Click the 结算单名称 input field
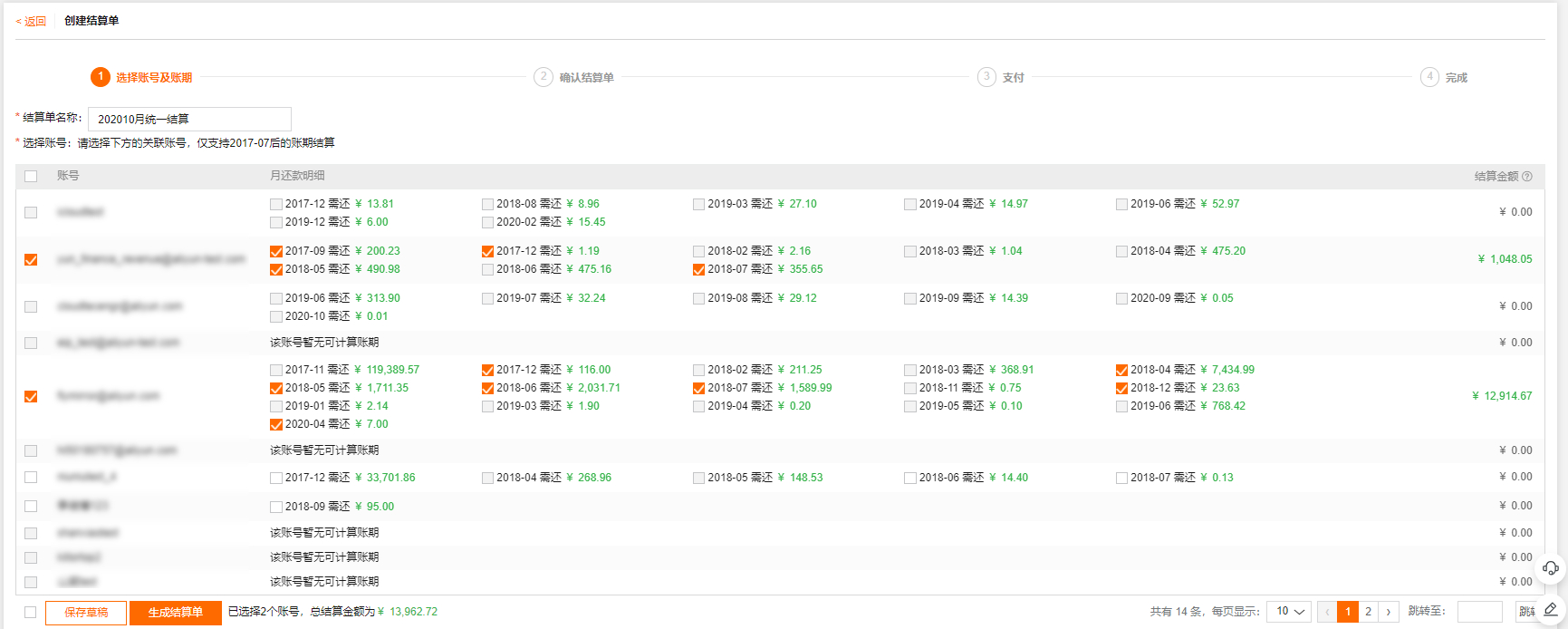The width and height of the screenshot is (1568, 629). (x=189, y=119)
